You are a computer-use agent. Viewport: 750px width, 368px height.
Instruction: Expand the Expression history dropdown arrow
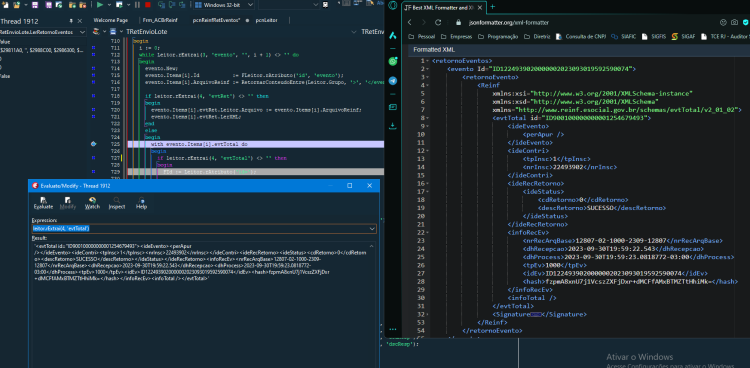click(372, 229)
